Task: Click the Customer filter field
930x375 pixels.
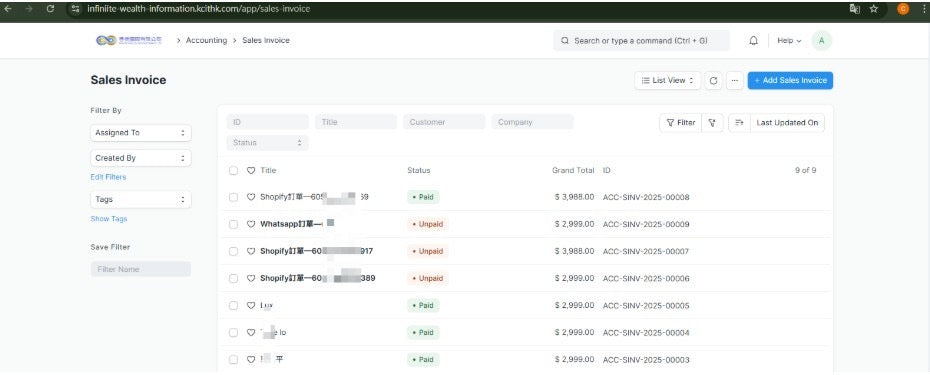Action: (x=444, y=122)
